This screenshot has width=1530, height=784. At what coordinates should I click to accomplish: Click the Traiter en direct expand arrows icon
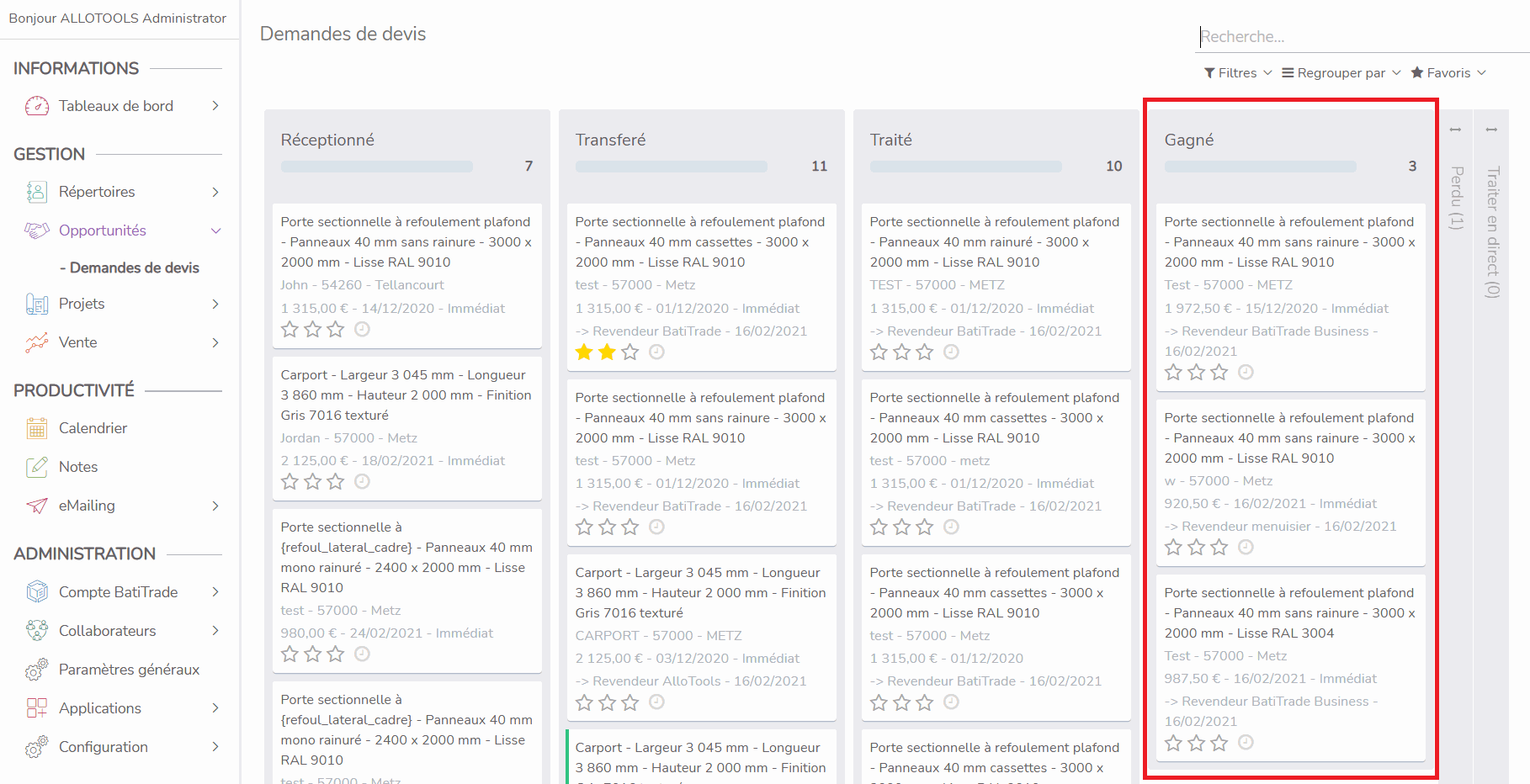tap(1491, 130)
